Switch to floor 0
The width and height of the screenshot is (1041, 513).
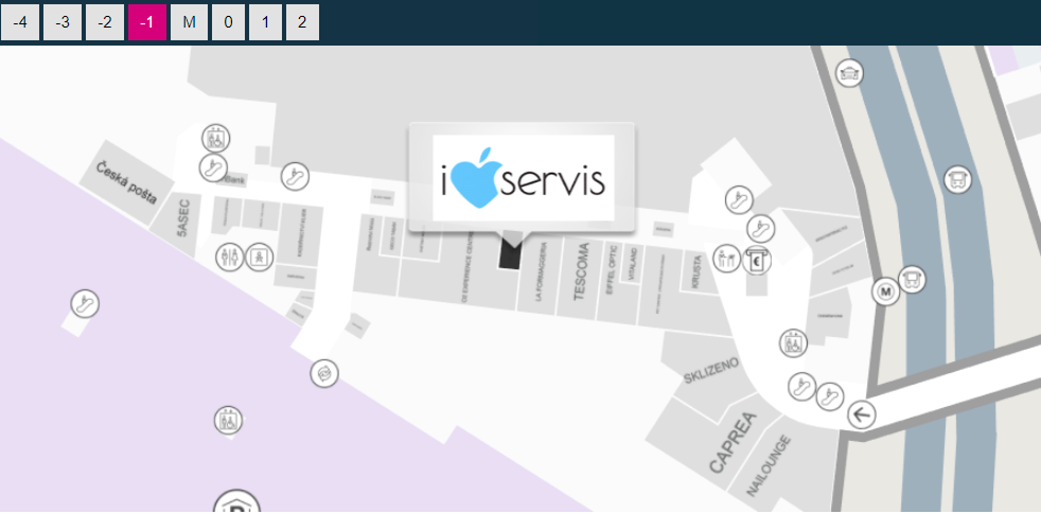[228, 23]
